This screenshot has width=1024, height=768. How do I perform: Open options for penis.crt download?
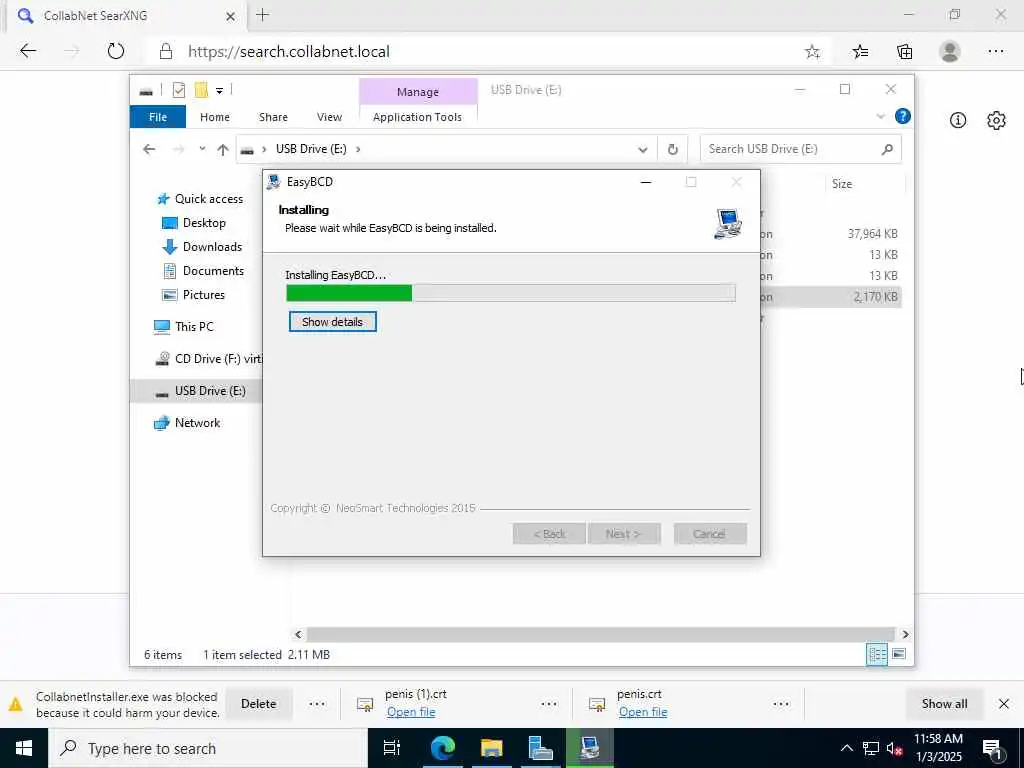780,704
